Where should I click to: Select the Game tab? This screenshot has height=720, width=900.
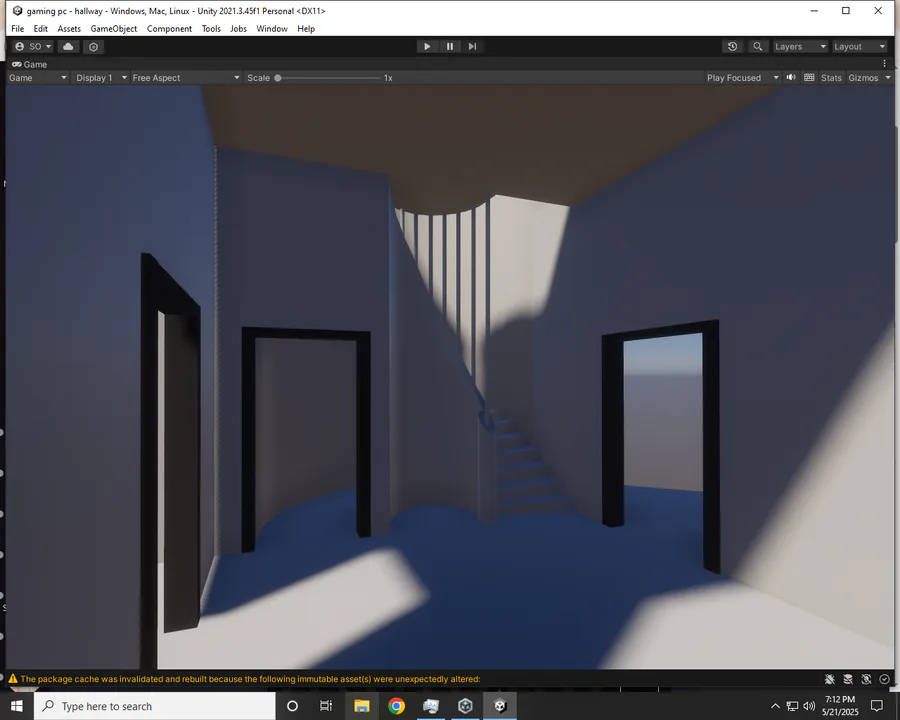pyautogui.click(x=30, y=64)
